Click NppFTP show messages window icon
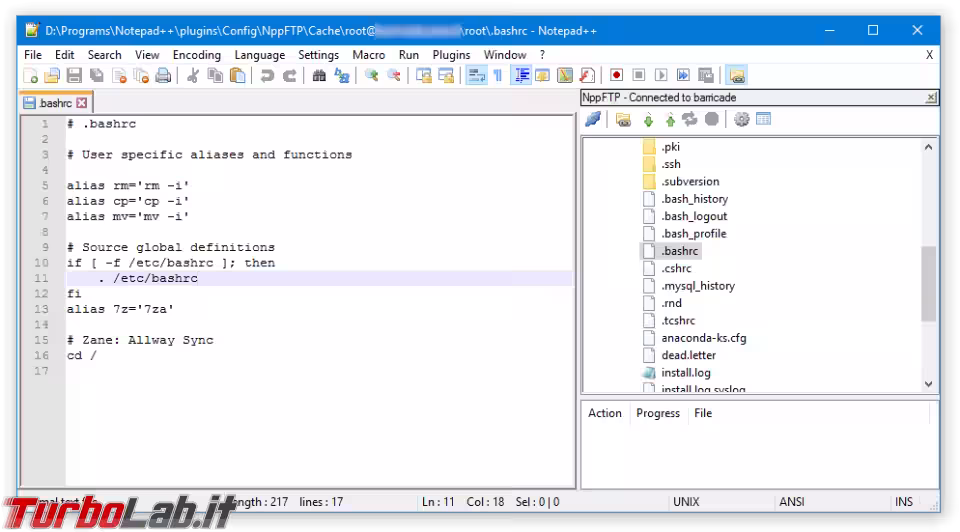The width and height of the screenshot is (960, 532). (x=763, y=119)
